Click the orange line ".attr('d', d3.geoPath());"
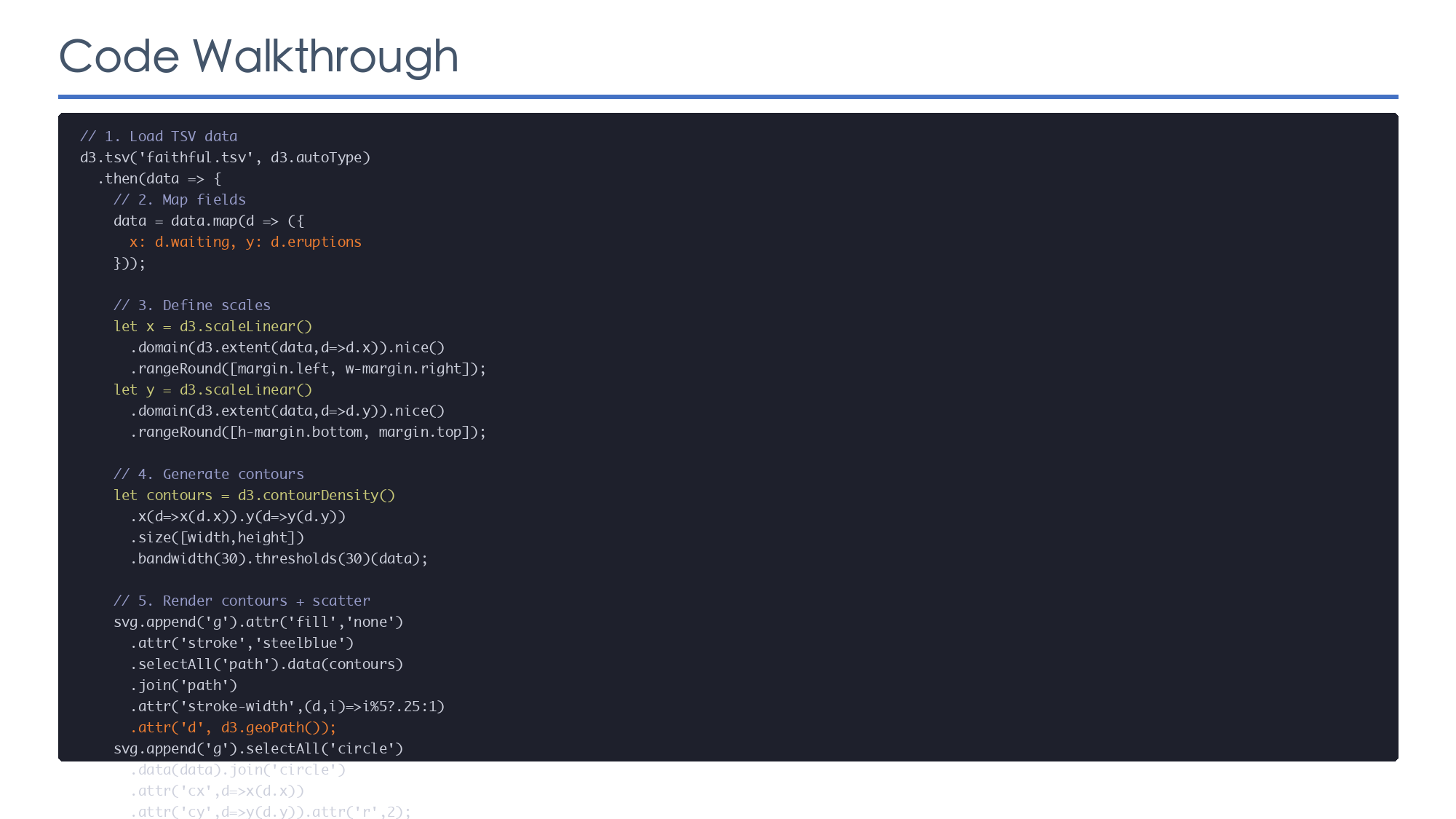This screenshot has width=1456, height=819. pyautogui.click(x=234, y=727)
